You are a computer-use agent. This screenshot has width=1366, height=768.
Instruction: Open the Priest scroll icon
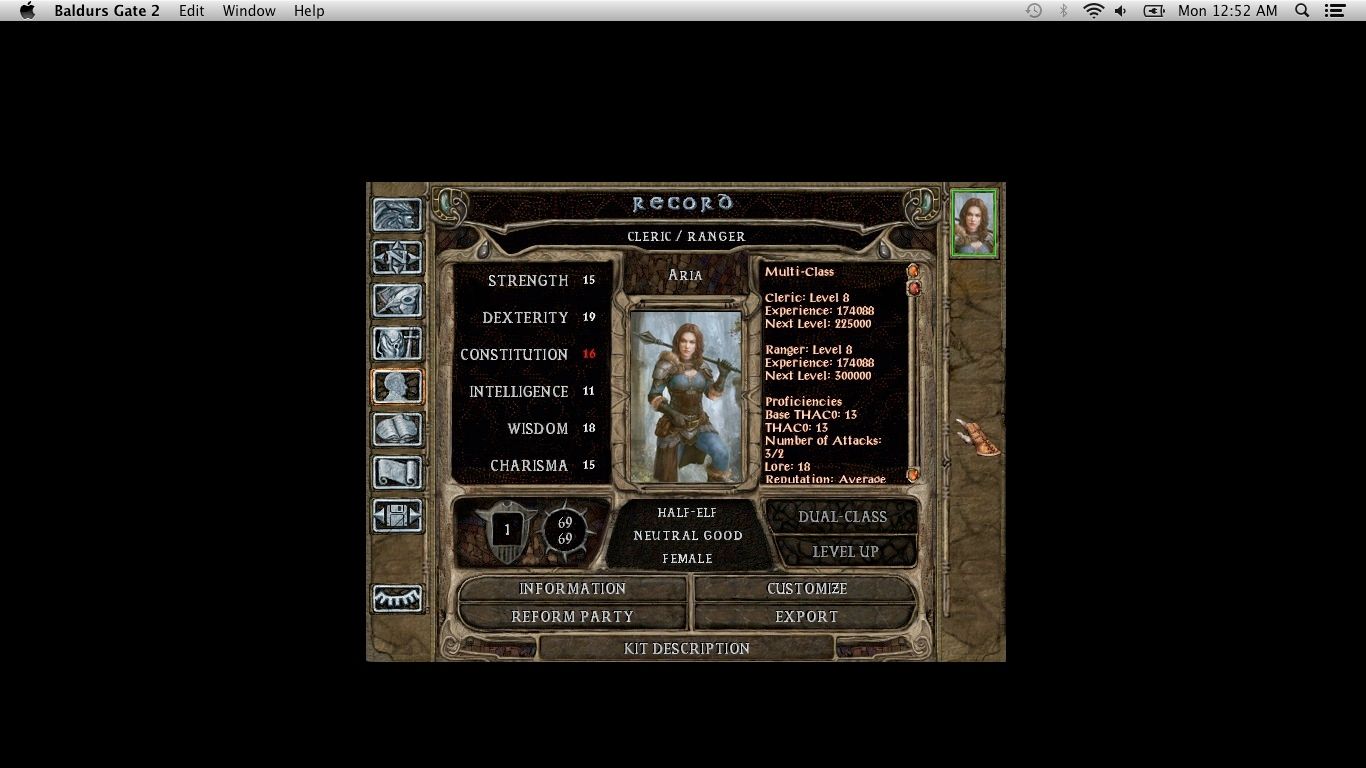tap(397, 473)
